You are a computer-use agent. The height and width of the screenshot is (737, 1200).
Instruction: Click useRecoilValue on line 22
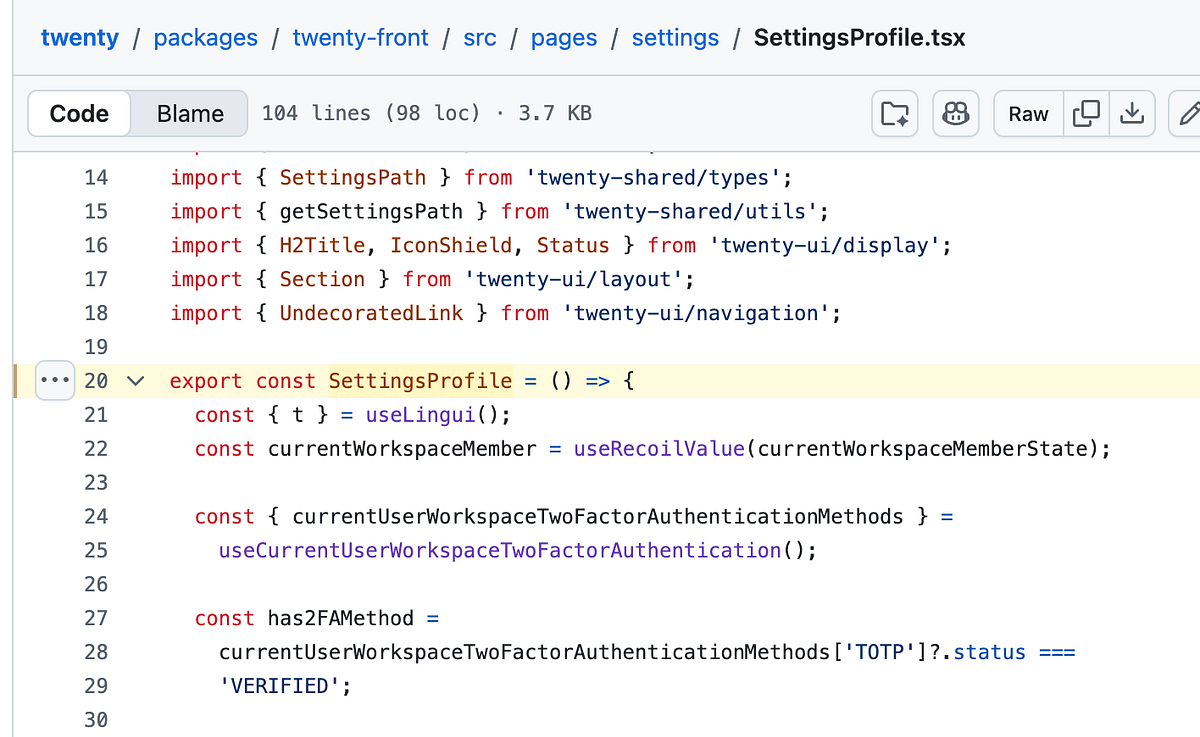[659, 449]
